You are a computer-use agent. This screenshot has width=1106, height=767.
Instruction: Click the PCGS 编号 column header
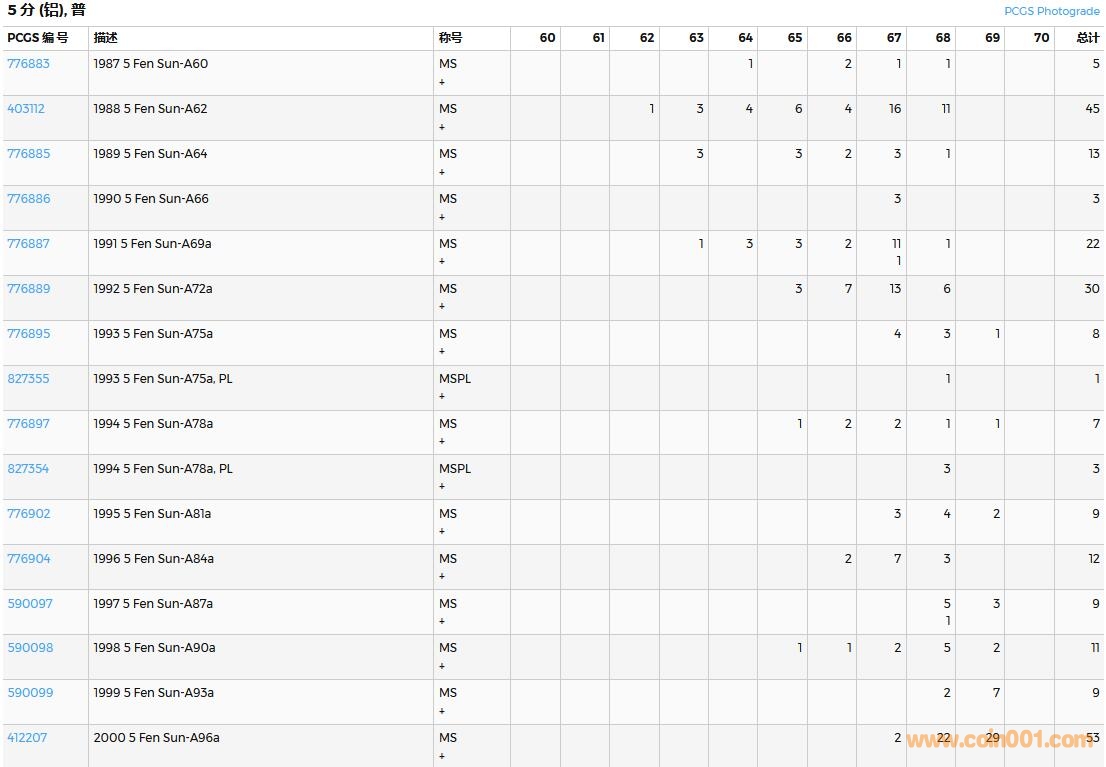[38, 38]
